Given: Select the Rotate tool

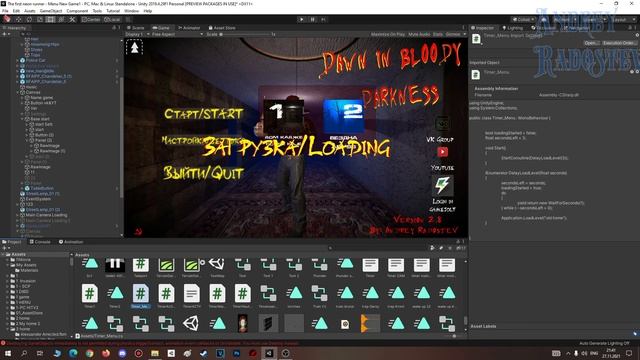Looking at the screenshot, I should tap(29, 19).
